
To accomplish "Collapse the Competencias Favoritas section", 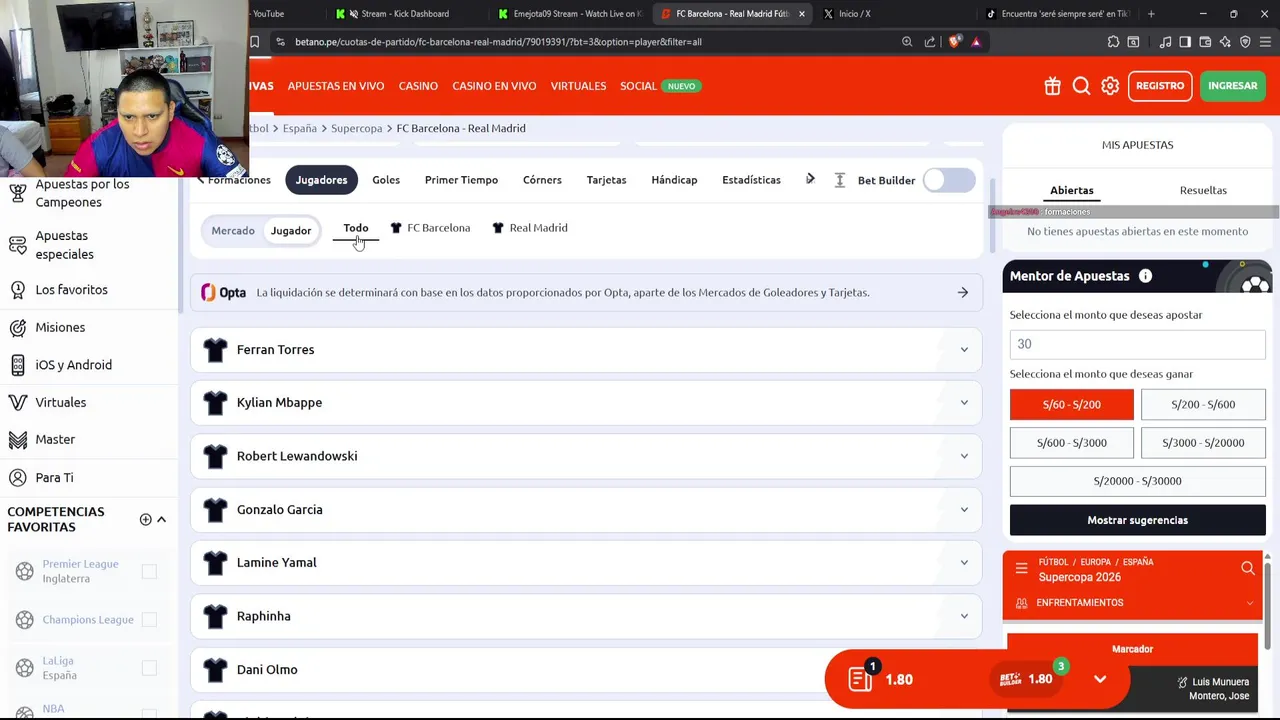I will [x=161, y=519].
